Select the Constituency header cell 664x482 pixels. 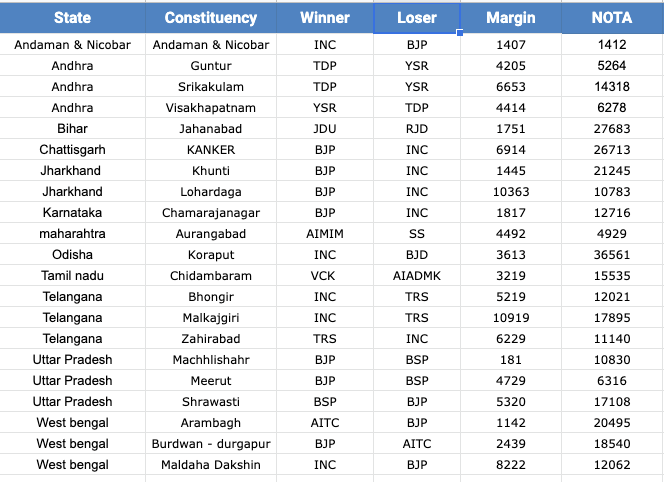[210, 18]
